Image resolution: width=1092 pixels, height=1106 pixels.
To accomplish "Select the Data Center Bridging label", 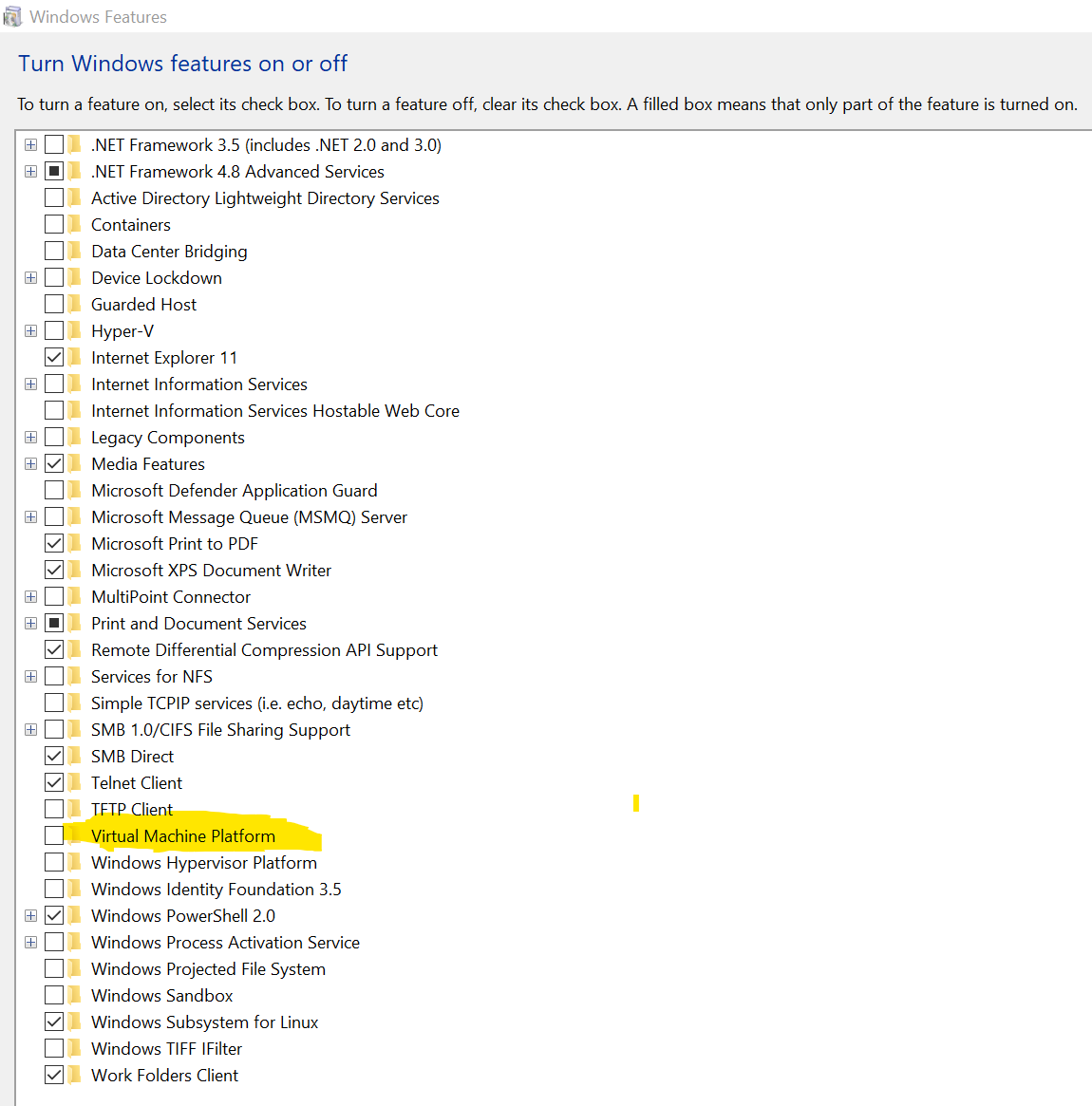I will pyautogui.click(x=169, y=252).
